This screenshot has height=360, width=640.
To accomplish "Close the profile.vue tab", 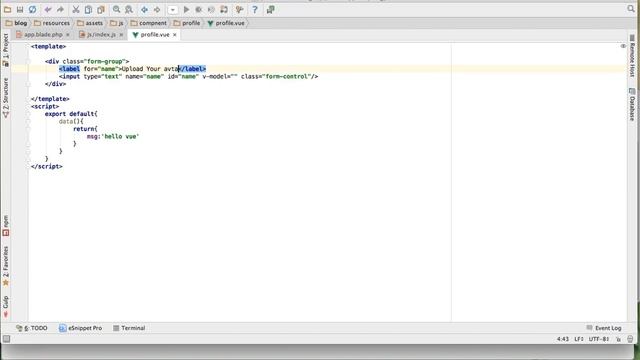I will click(175, 35).
